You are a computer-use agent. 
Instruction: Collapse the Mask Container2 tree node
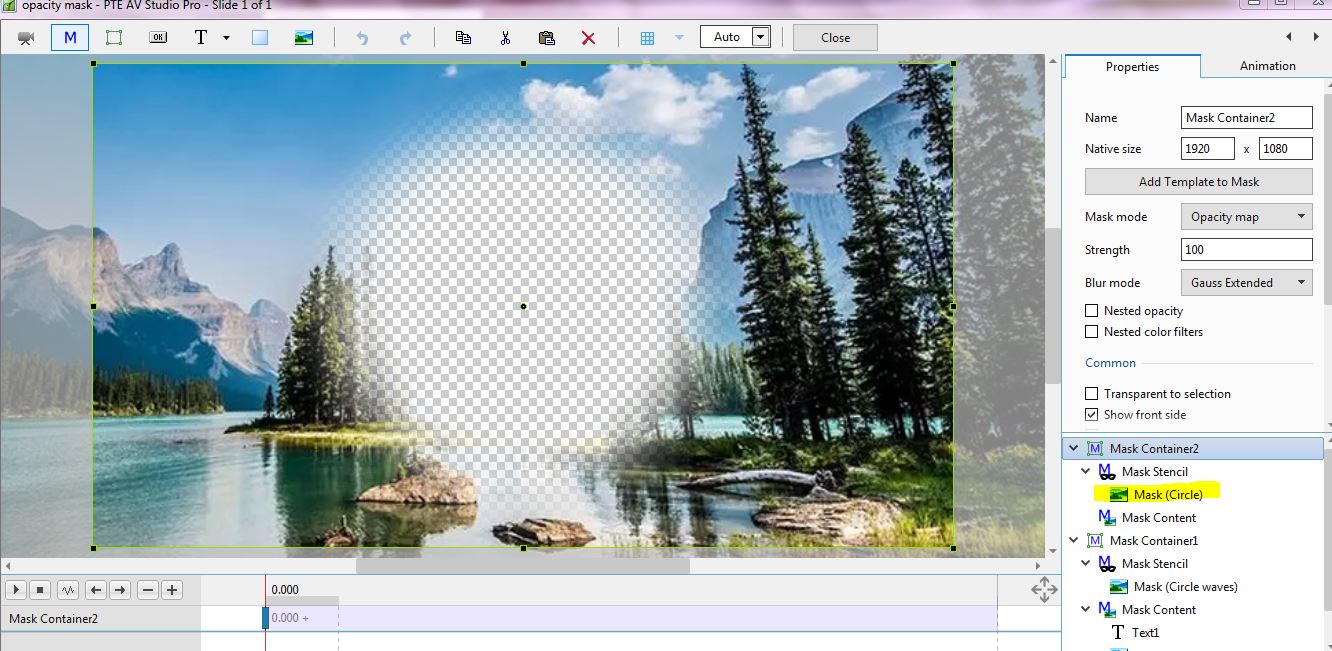[1074, 449]
